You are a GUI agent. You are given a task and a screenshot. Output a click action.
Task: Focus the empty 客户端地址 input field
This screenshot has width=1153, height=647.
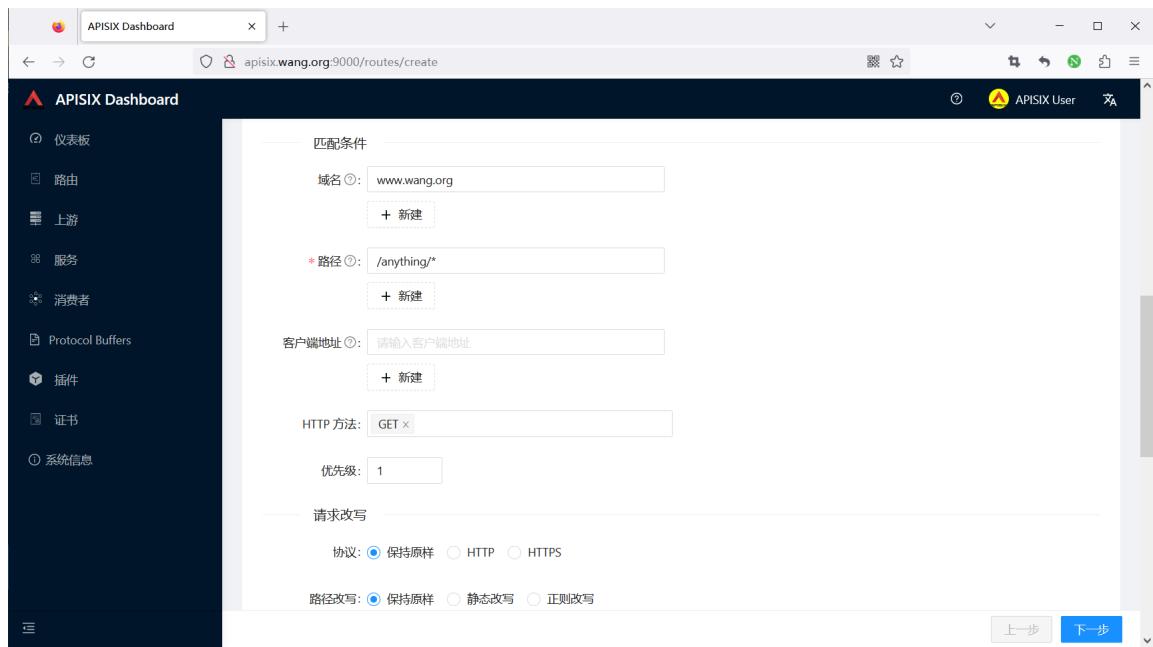[515, 343]
